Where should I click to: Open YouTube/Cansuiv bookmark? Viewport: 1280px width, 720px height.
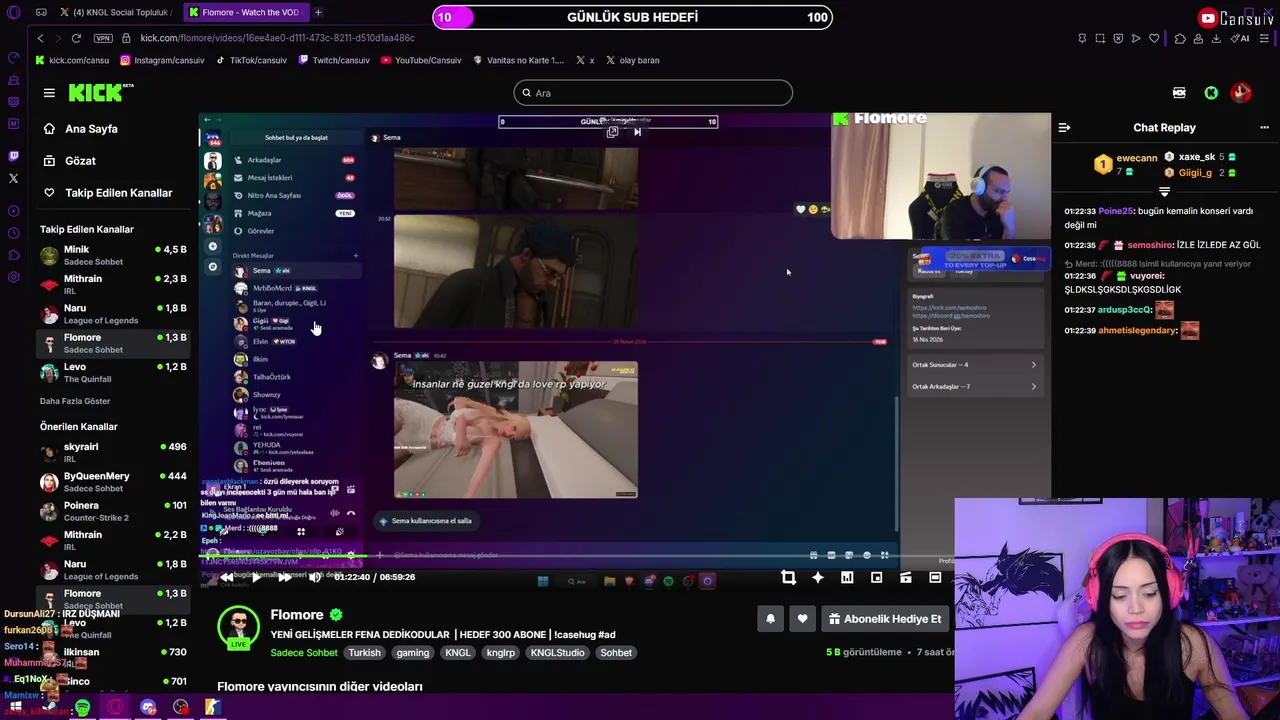[421, 60]
